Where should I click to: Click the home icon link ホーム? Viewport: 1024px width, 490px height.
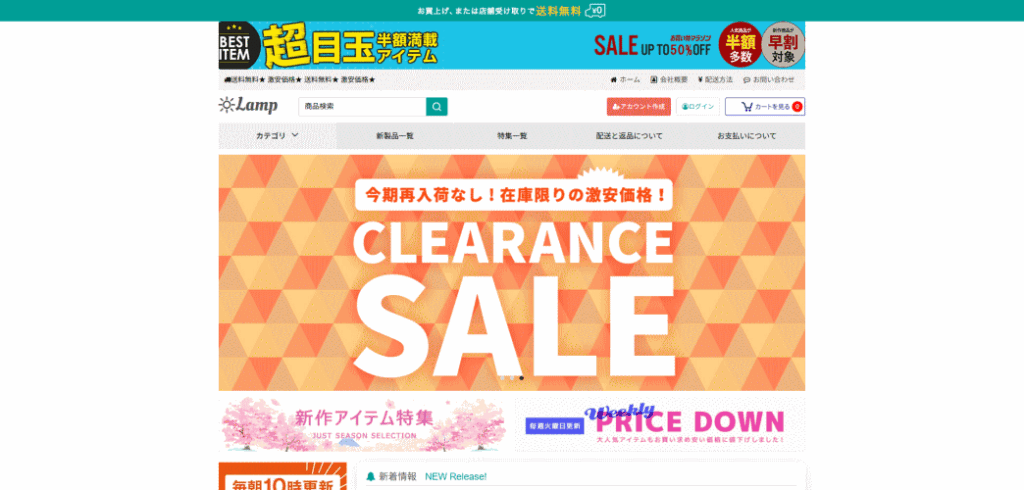(625, 80)
